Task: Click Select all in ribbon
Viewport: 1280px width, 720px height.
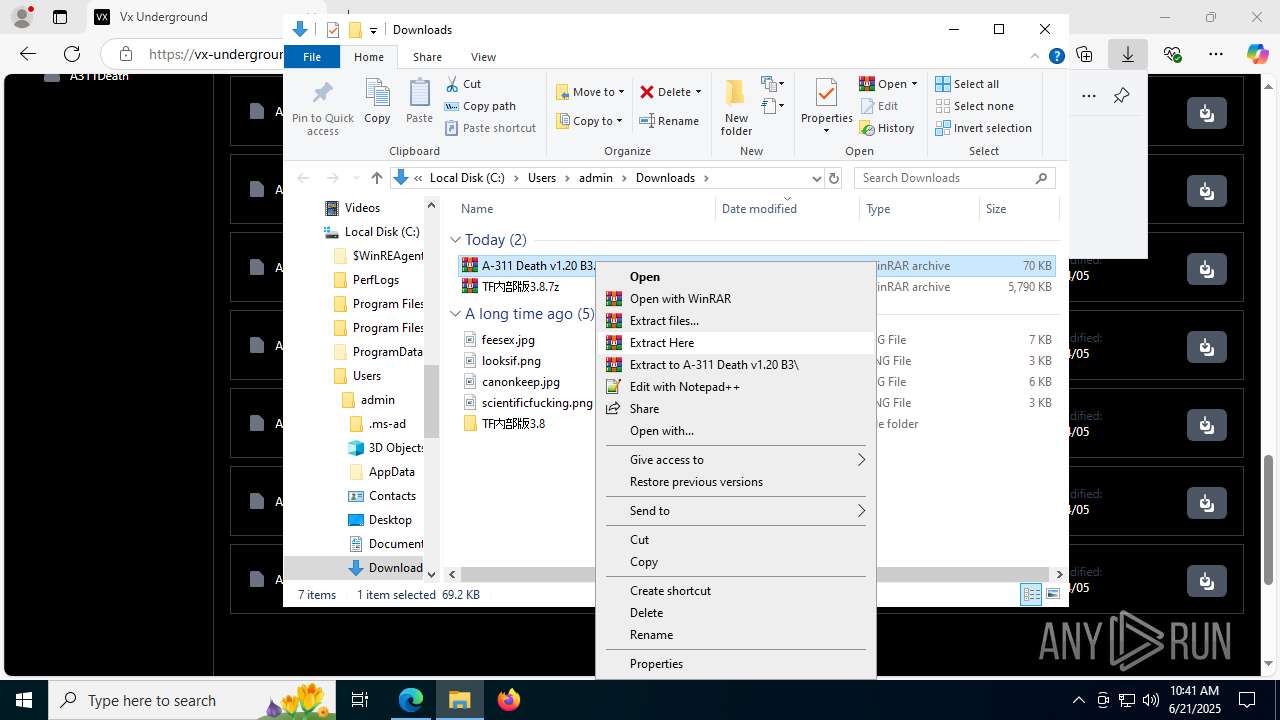Action: tap(967, 84)
